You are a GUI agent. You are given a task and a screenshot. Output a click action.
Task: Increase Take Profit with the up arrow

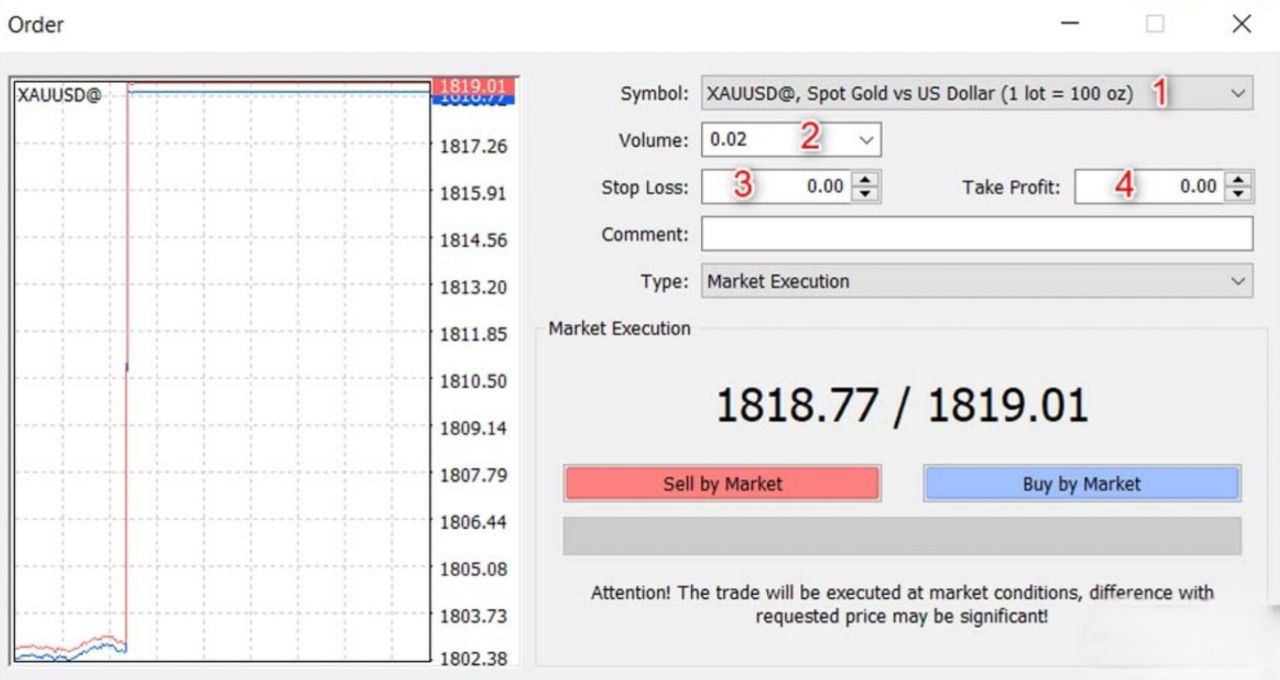[x=1240, y=180]
